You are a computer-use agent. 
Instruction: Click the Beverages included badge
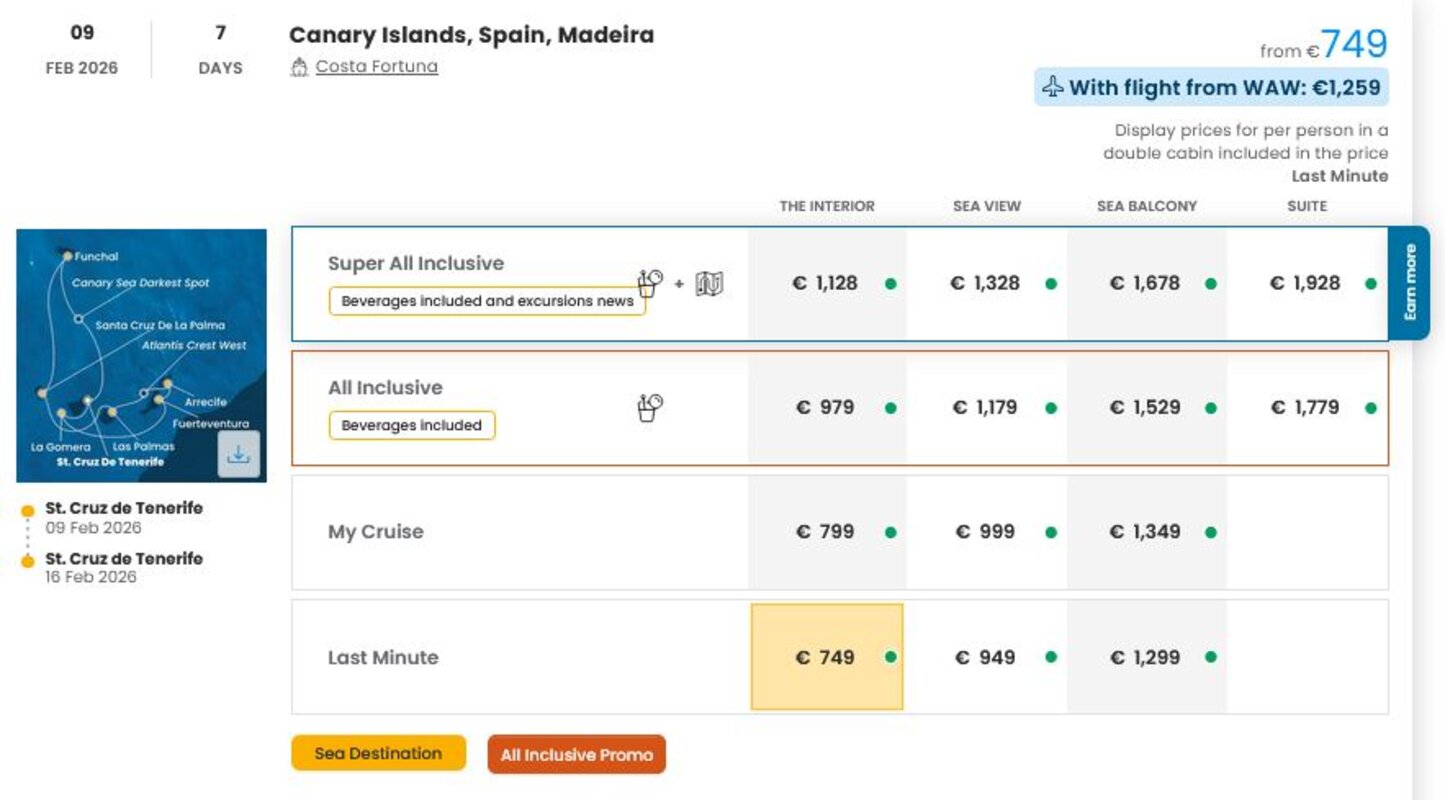[412, 426]
